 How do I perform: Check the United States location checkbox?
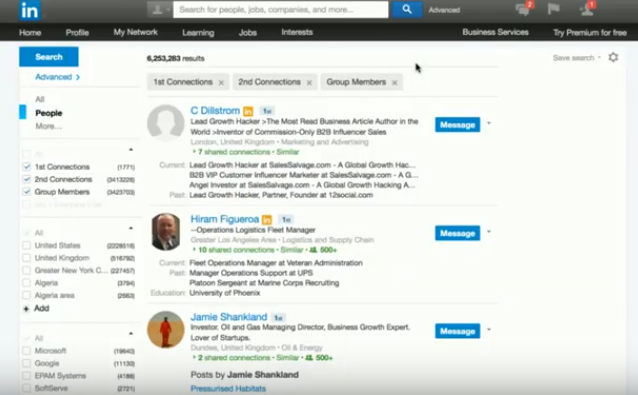click(26, 245)
